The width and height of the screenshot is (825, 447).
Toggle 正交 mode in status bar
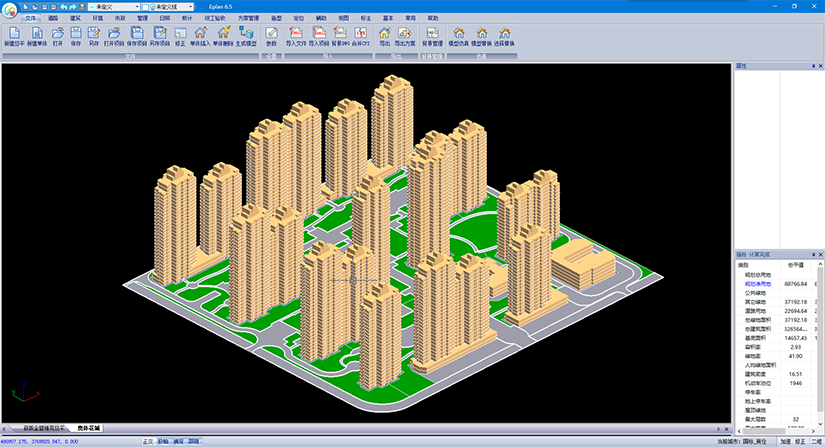coord(148,441)
